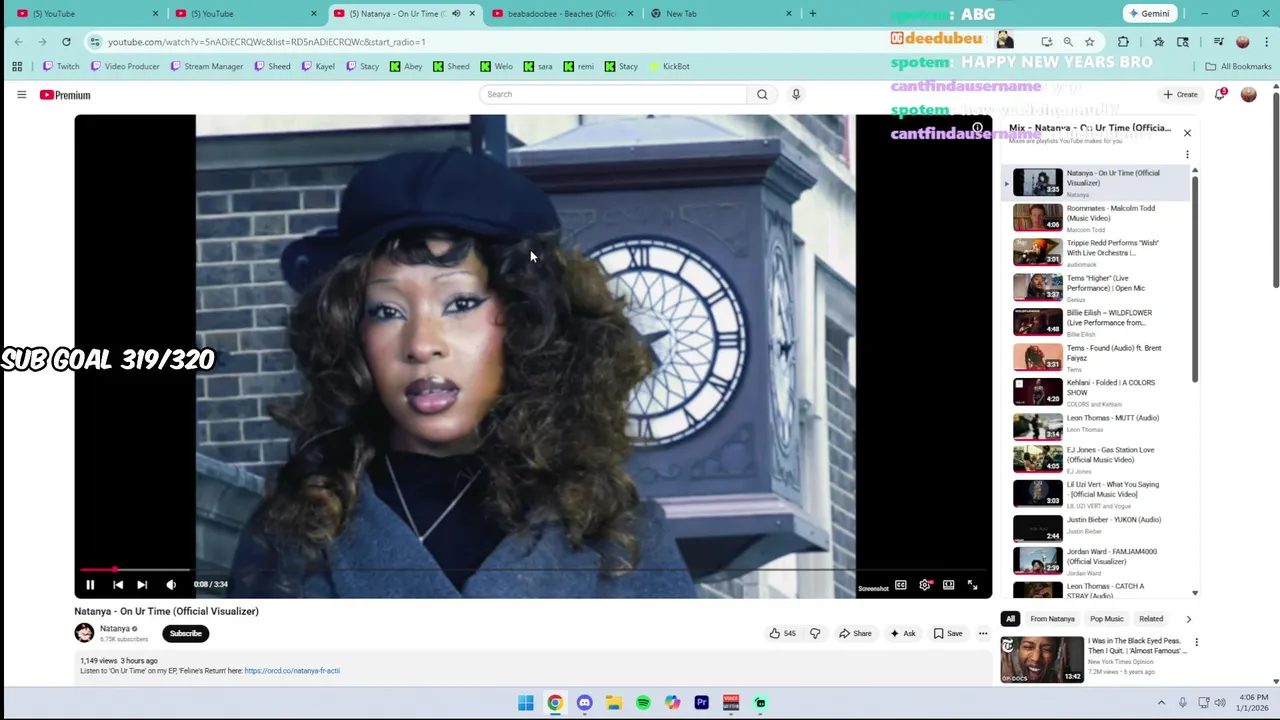Select Justin Bieber YUKON Audio item
1280x720 pixels.
coord(1098,527)
